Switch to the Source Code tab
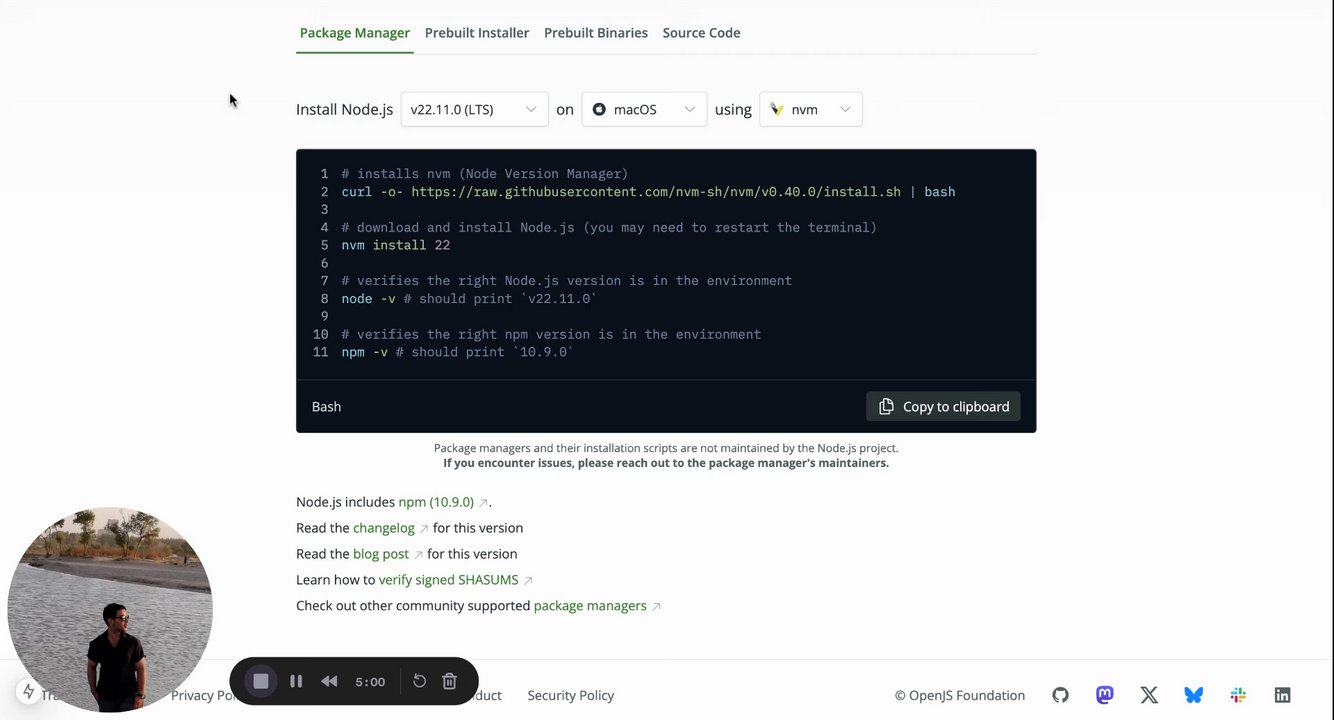Screen dimensions: 1334x720 click(701, 33)
